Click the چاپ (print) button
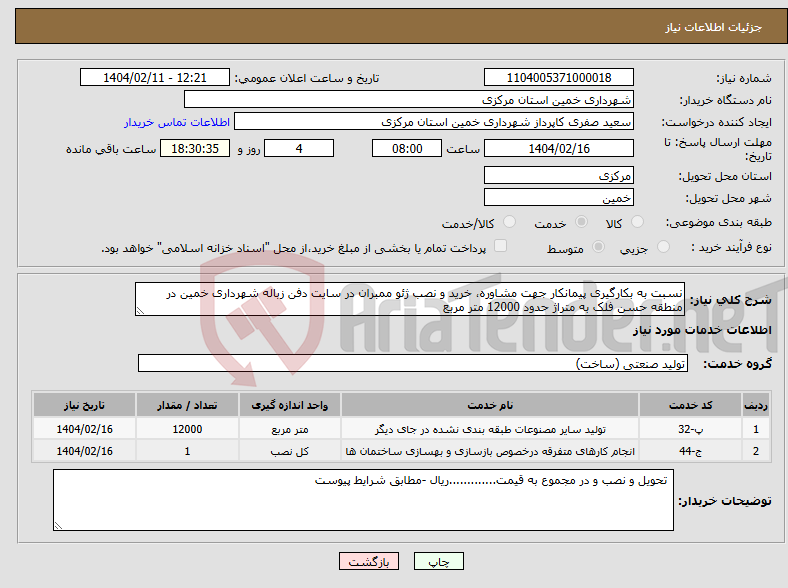This screenshot has height=588, width=788. pos(438,562)
